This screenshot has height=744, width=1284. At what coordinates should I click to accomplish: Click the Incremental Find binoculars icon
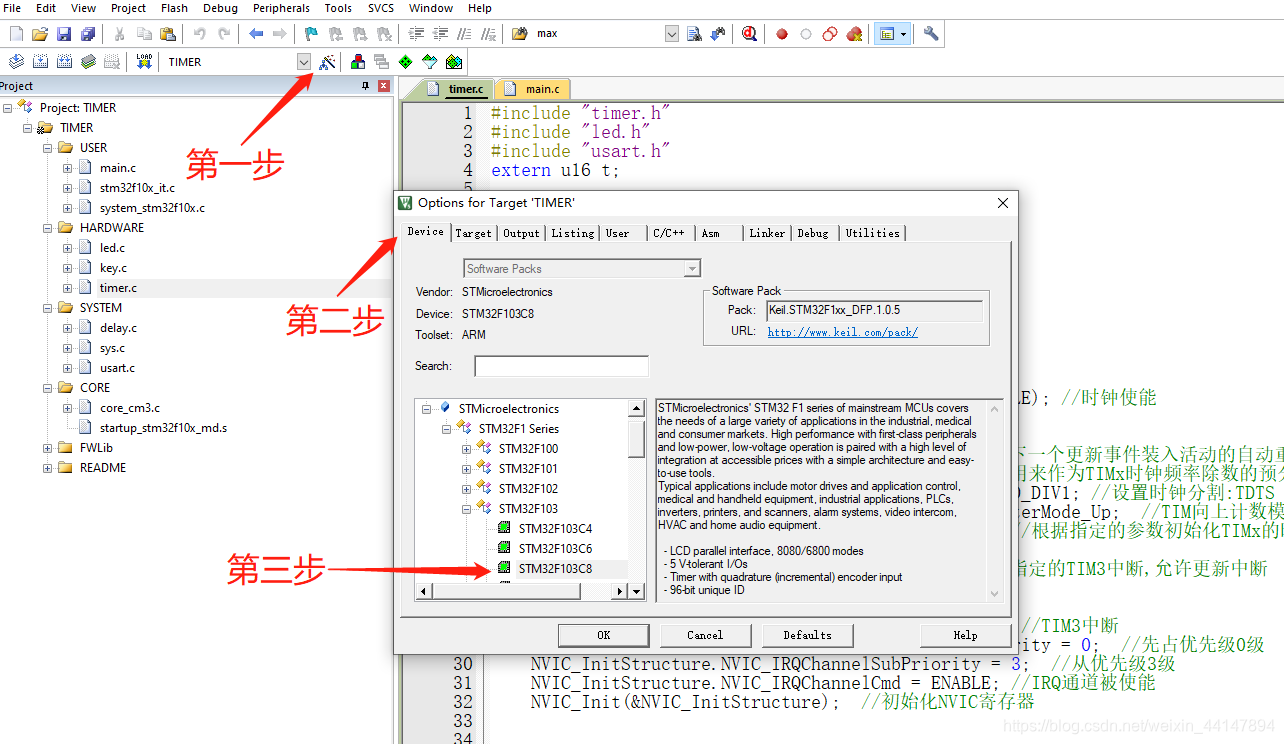(718, 34)
